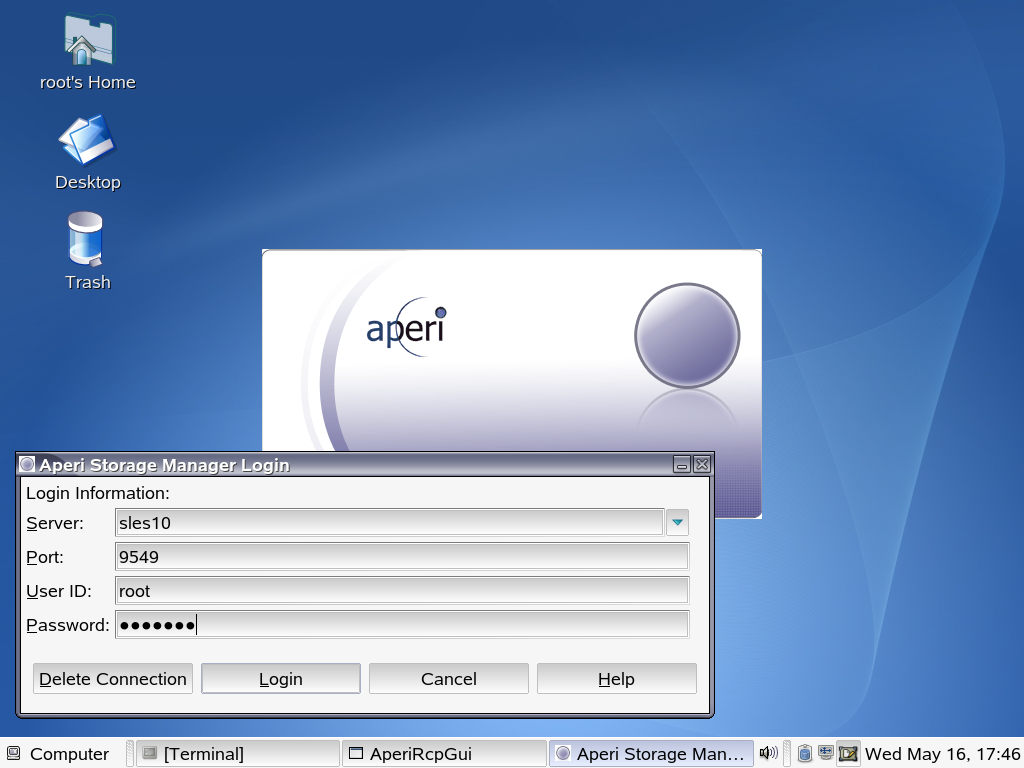This screenshot has width=1024, height=768.
Task: Expand the Server dropdown arrow
Action: coord(678,522)
